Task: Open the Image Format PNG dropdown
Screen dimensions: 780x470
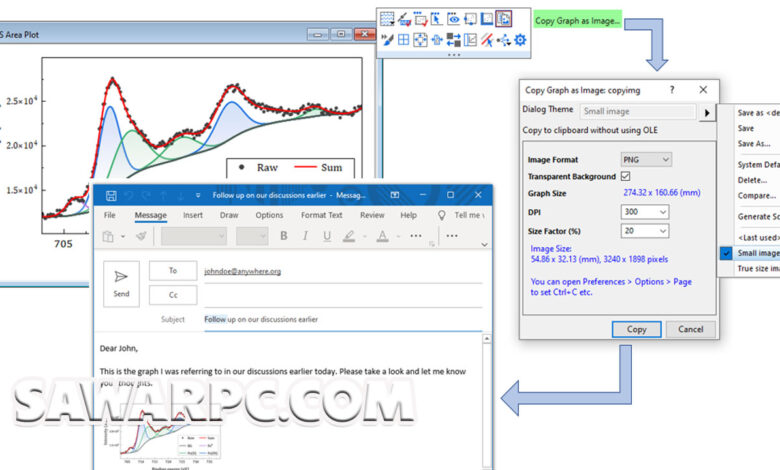Action: coord(646,160)
